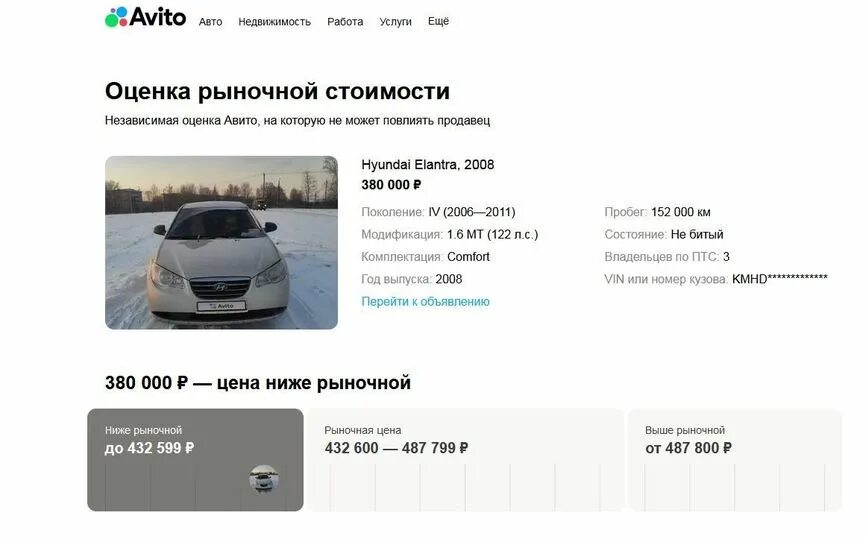Open the Услуги section
This screenshot has height=539, width=866.
click(x=395, y=22)
